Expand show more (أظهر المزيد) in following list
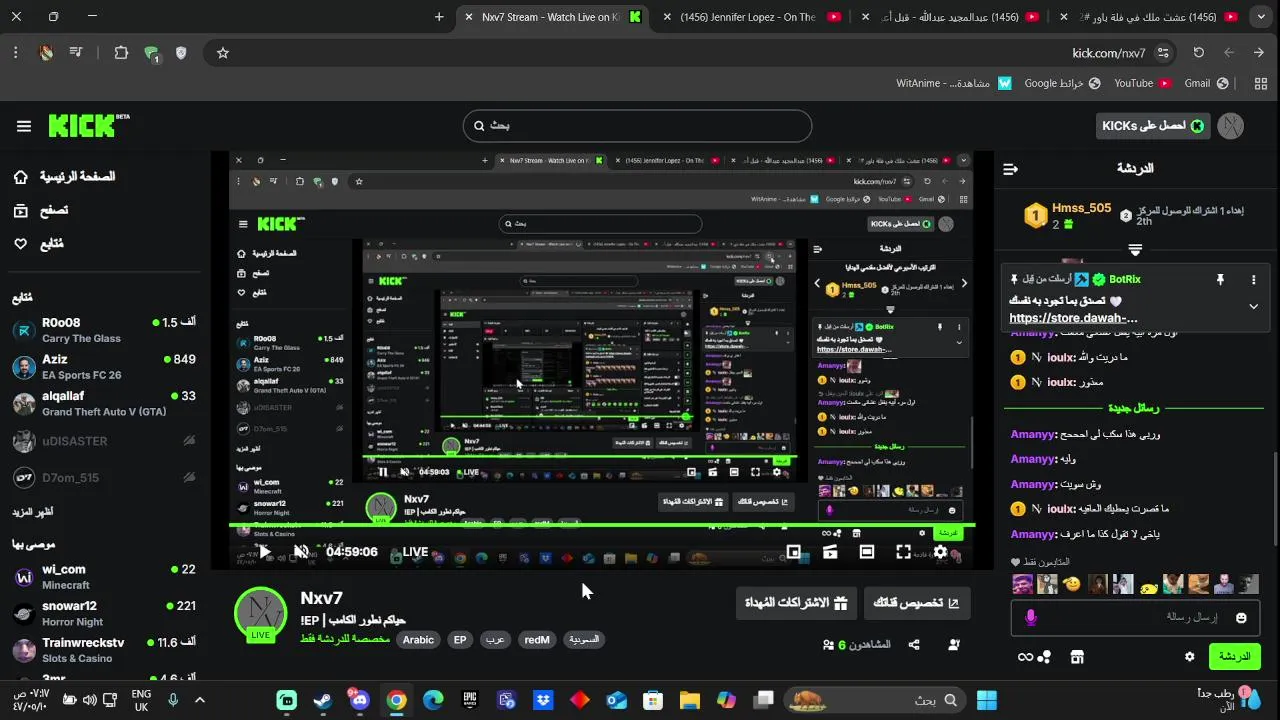This screenshot has height=720, width=1280. [x=33, y=512]
